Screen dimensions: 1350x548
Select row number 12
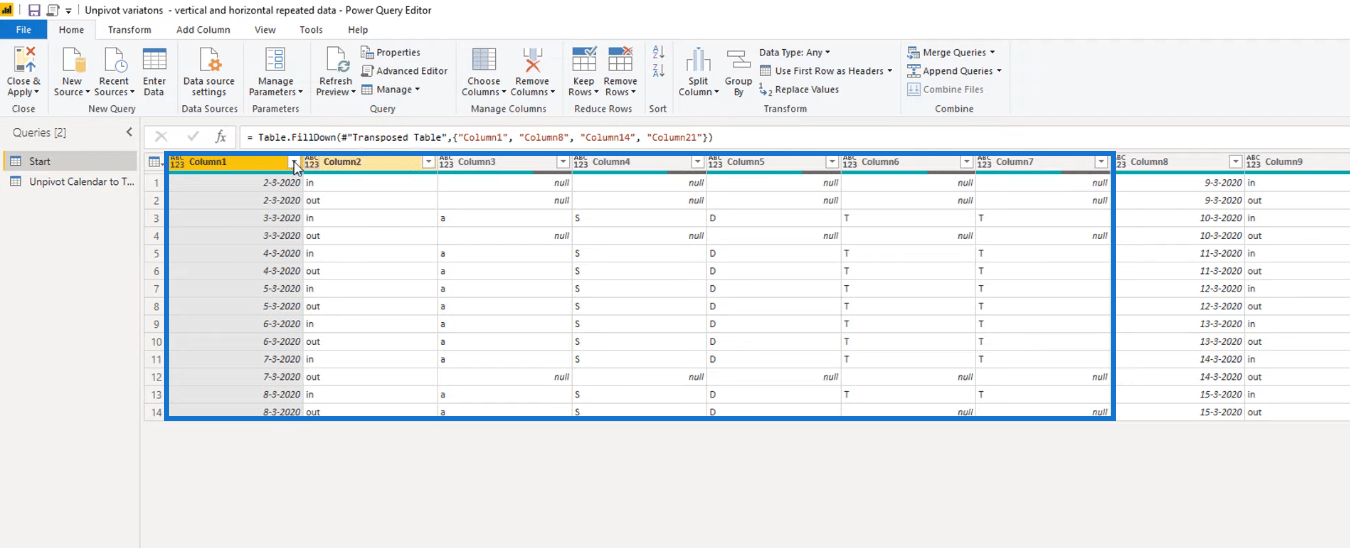click(156, 377)
